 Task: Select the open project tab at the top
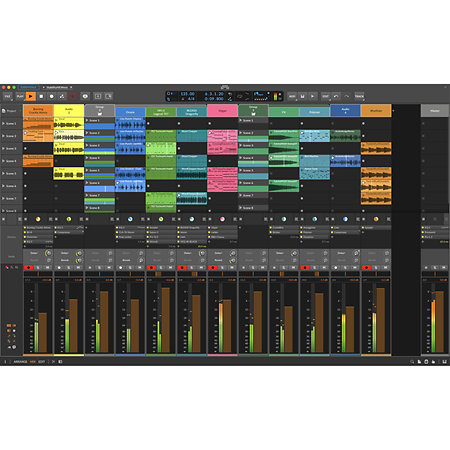pos(57,87)
